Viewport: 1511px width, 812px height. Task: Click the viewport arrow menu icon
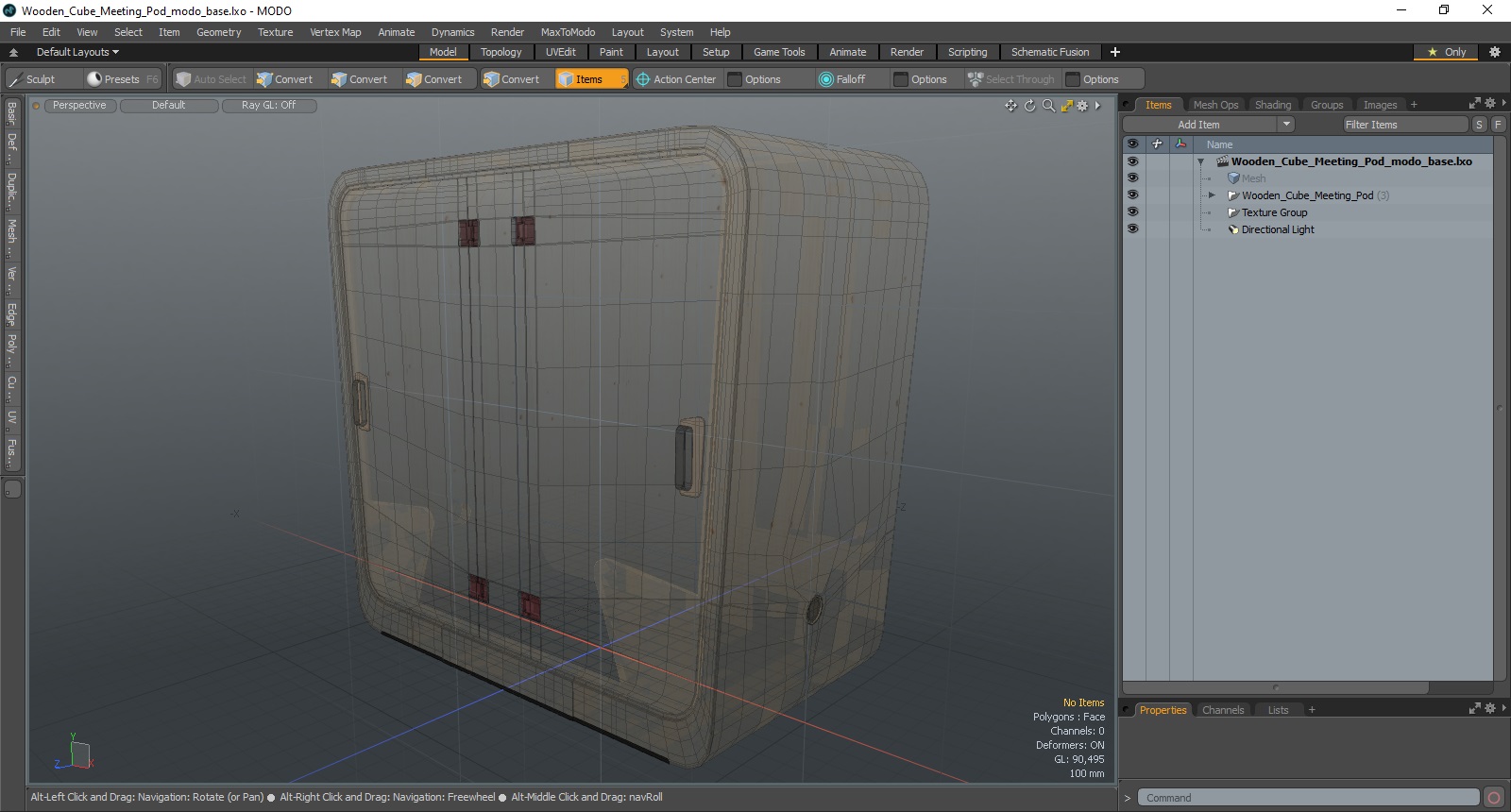1097,106
